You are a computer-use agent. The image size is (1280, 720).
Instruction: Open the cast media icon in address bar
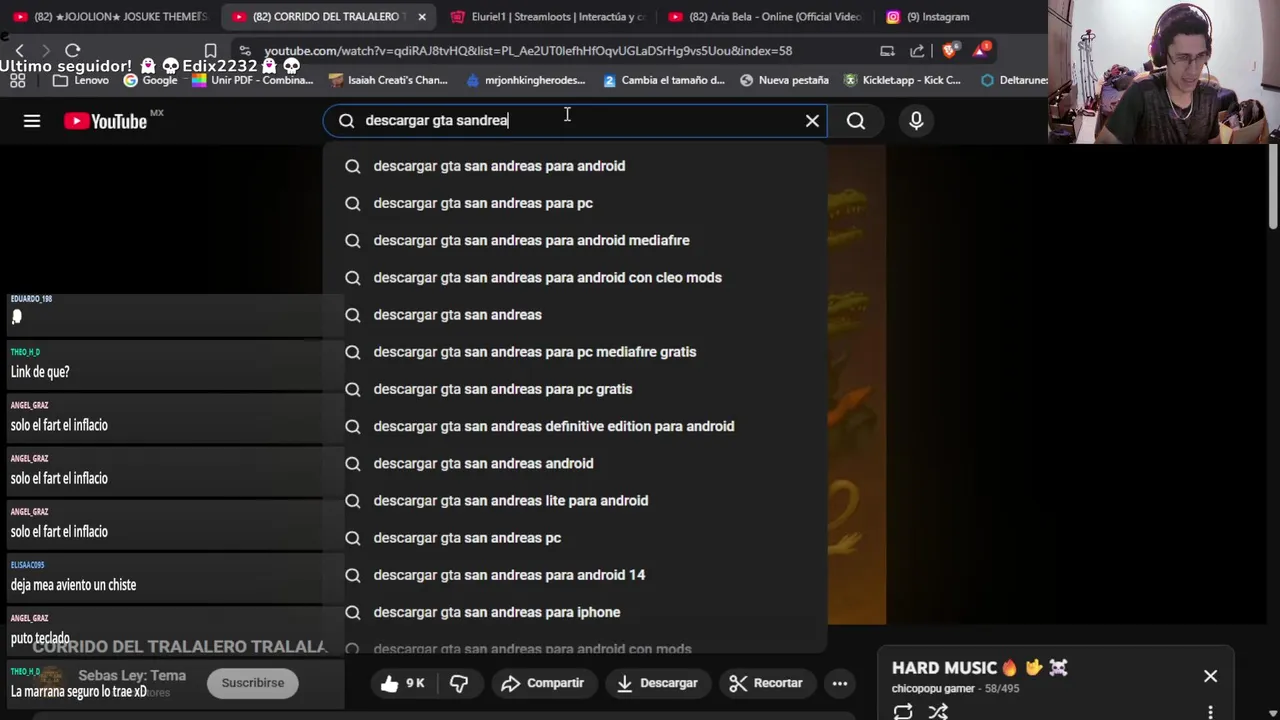tap(887, 50)
